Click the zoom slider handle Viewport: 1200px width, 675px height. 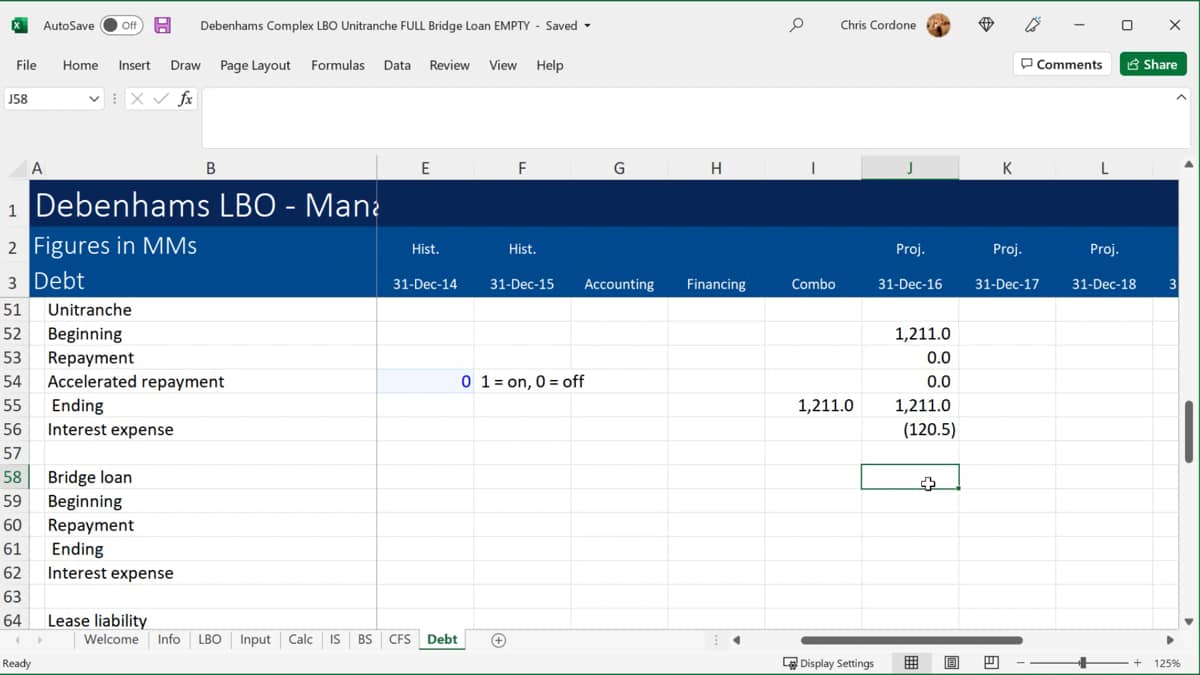click(1083, 663)
